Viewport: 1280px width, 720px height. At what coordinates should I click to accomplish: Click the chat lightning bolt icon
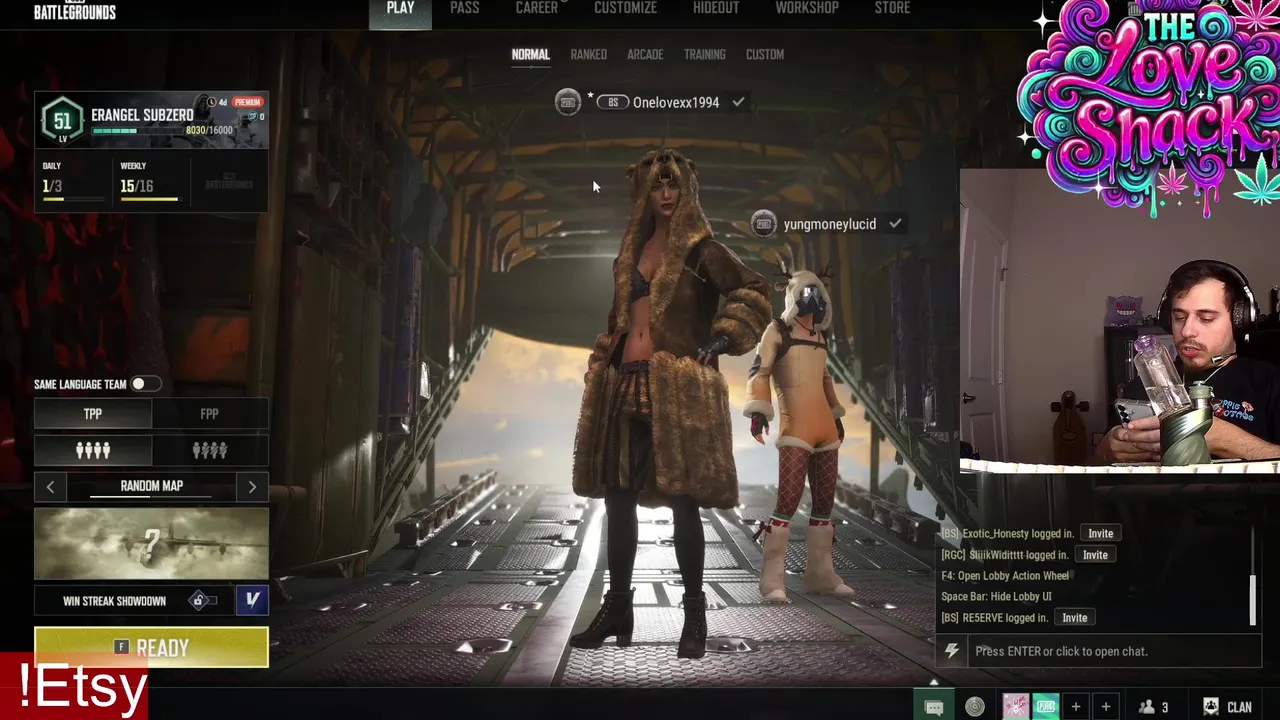[952, 651]
